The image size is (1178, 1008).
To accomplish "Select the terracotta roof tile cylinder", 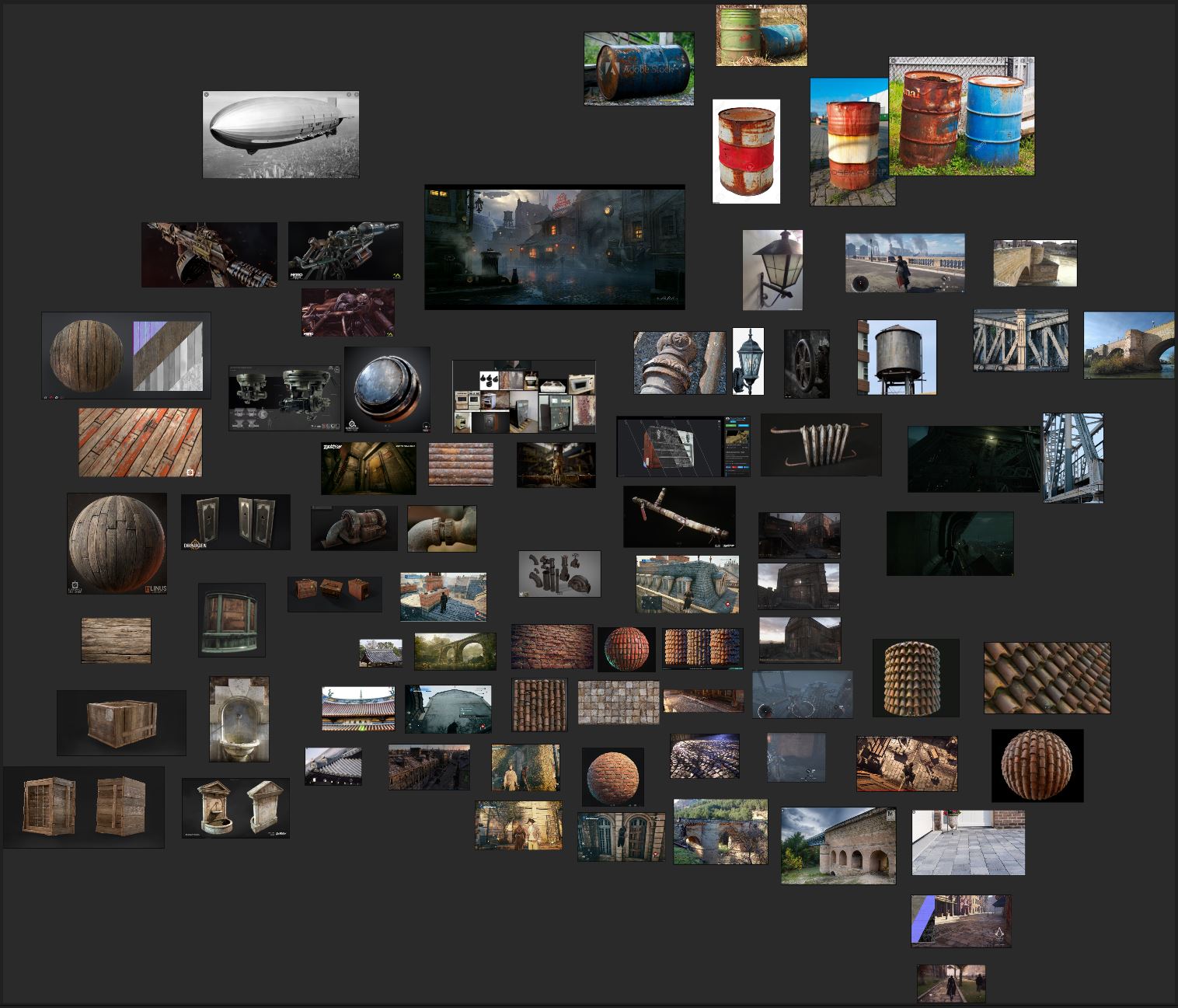I will pos(916,678).
